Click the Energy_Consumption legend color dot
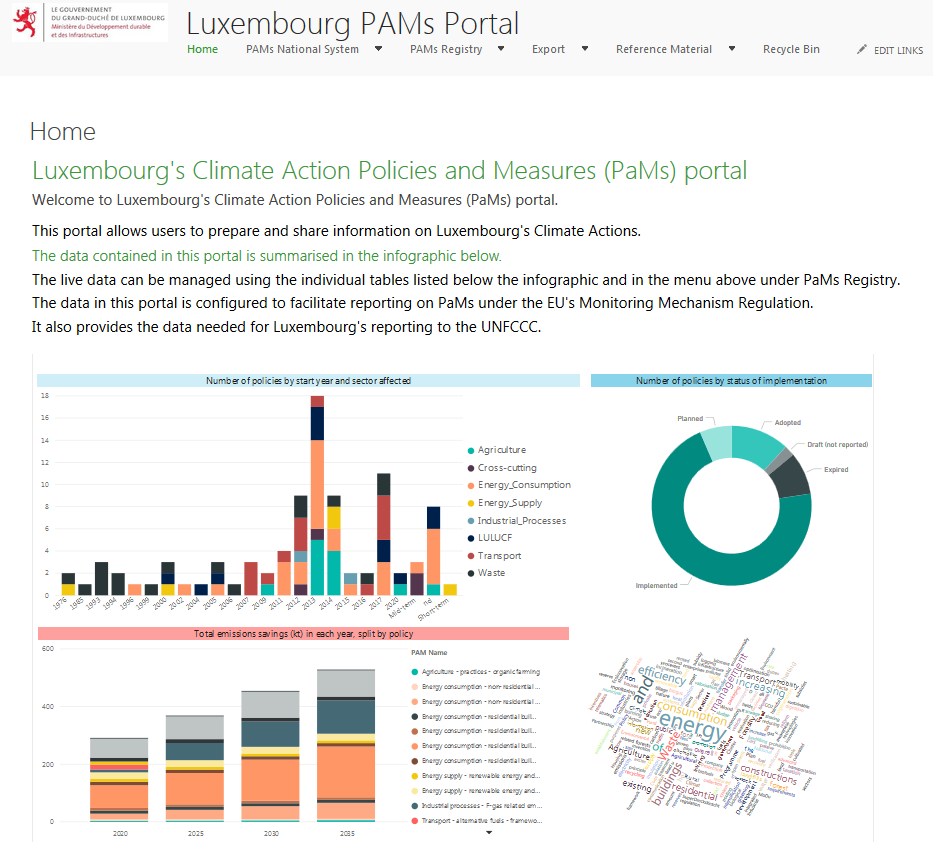This screenshot has width=933, height=842. (471, 485)
